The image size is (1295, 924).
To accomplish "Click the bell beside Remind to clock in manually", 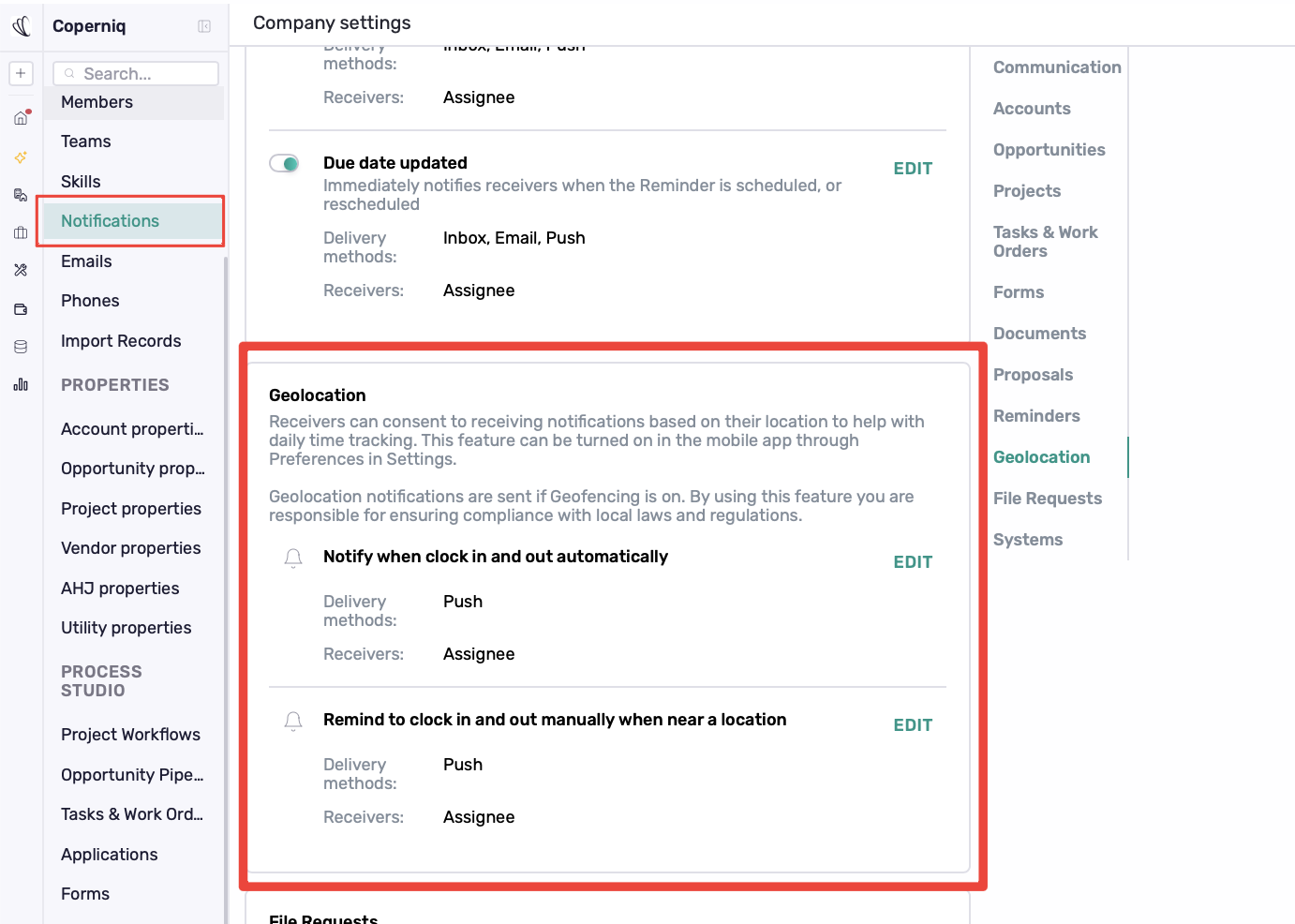I will [293, 722].
